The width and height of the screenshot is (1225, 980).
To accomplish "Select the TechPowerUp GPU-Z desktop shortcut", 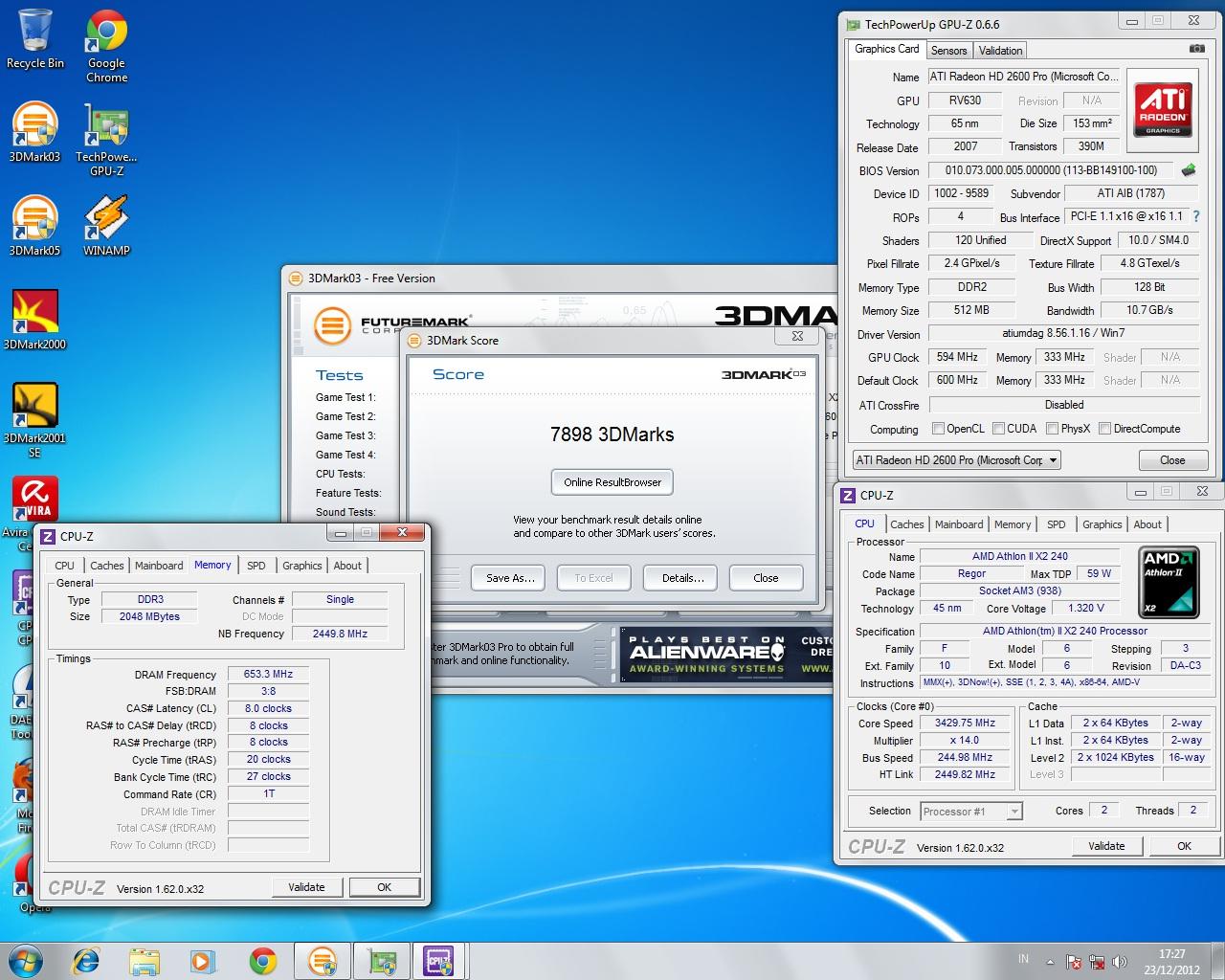I will (x=106, y=140).
